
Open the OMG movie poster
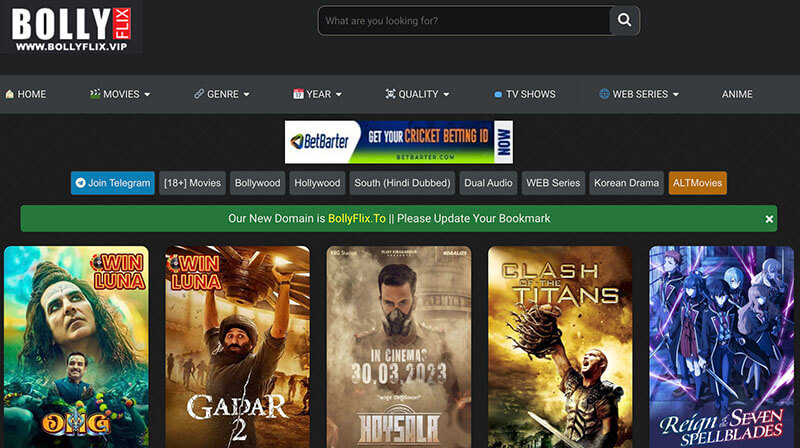pyautogui.click(x=76, y=347)
